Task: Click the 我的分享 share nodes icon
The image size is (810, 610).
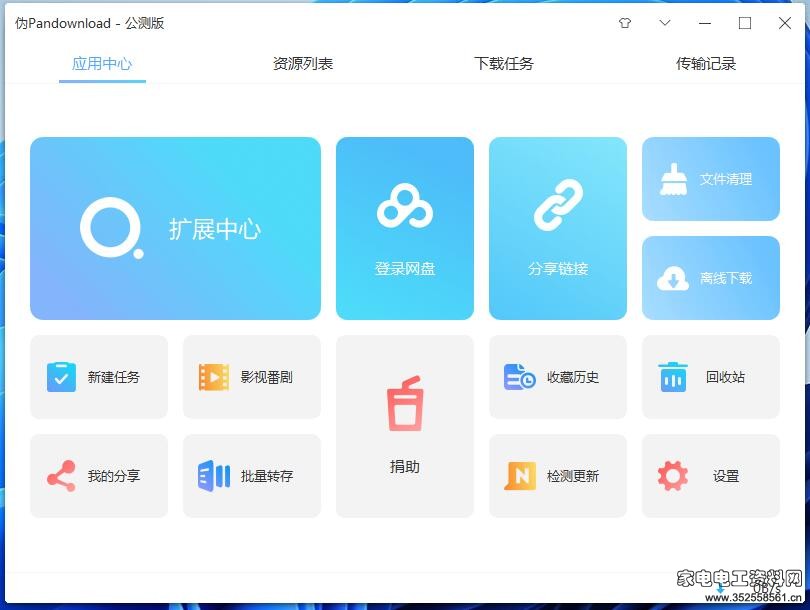Action: 61,476
